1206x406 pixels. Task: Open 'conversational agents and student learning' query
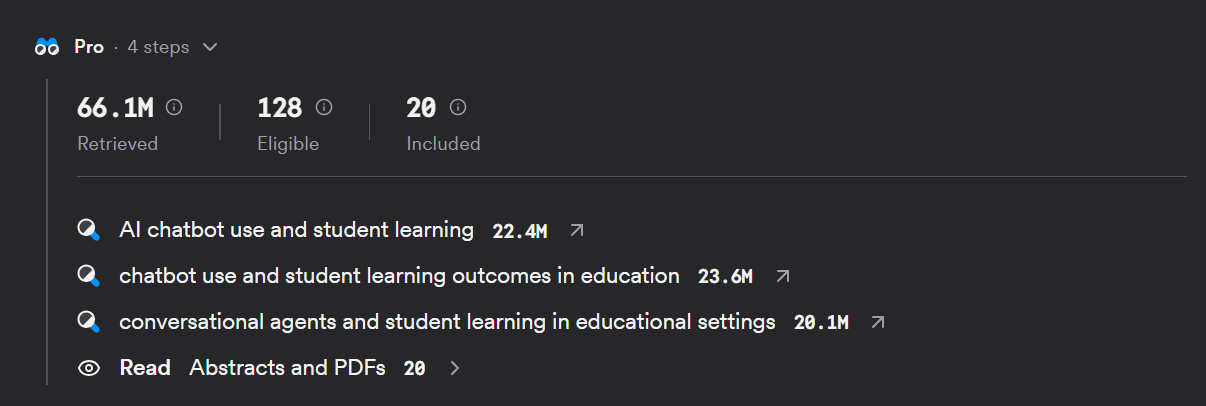447,322
